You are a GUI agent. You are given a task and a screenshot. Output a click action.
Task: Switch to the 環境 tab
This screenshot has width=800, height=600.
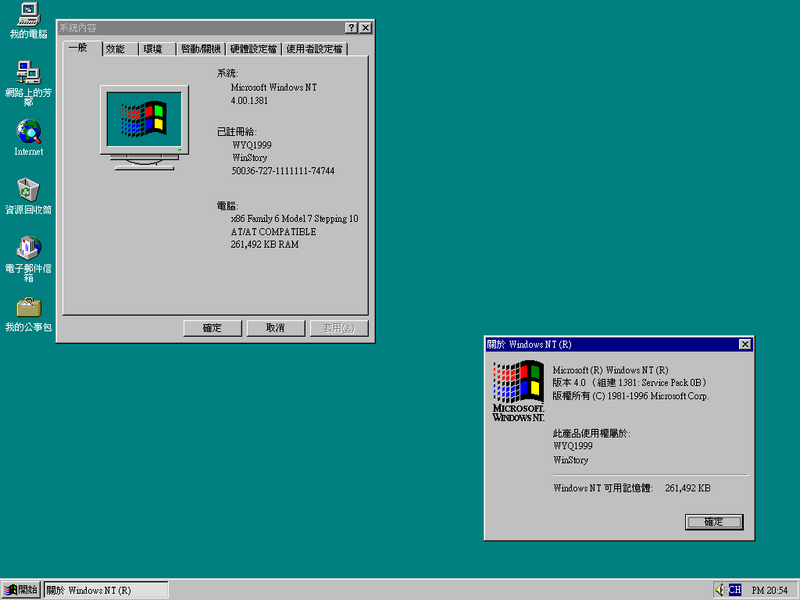pos(158,49)
